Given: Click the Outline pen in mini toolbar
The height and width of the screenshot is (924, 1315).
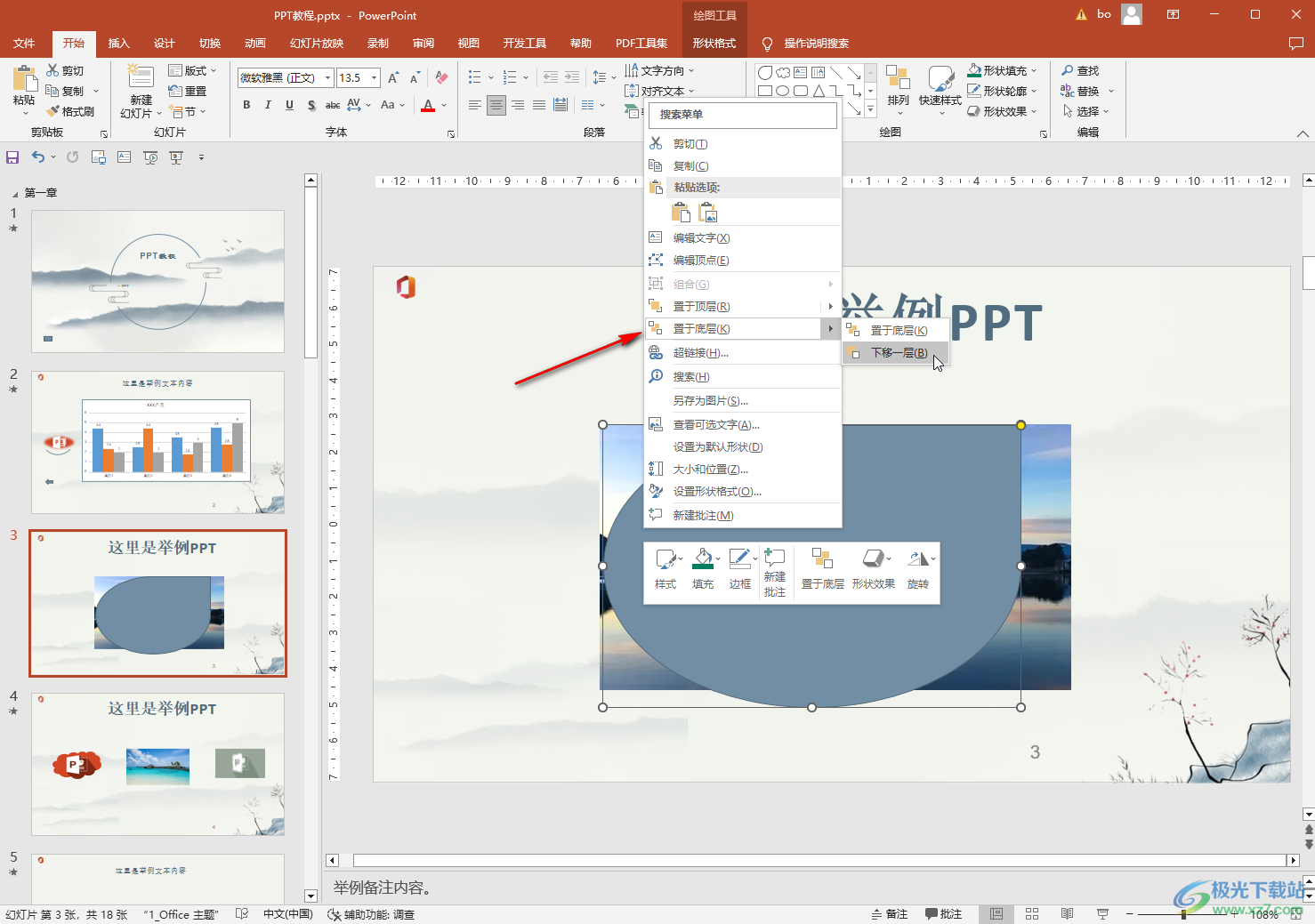Looking at the screenshot, I should pos(739,558).
